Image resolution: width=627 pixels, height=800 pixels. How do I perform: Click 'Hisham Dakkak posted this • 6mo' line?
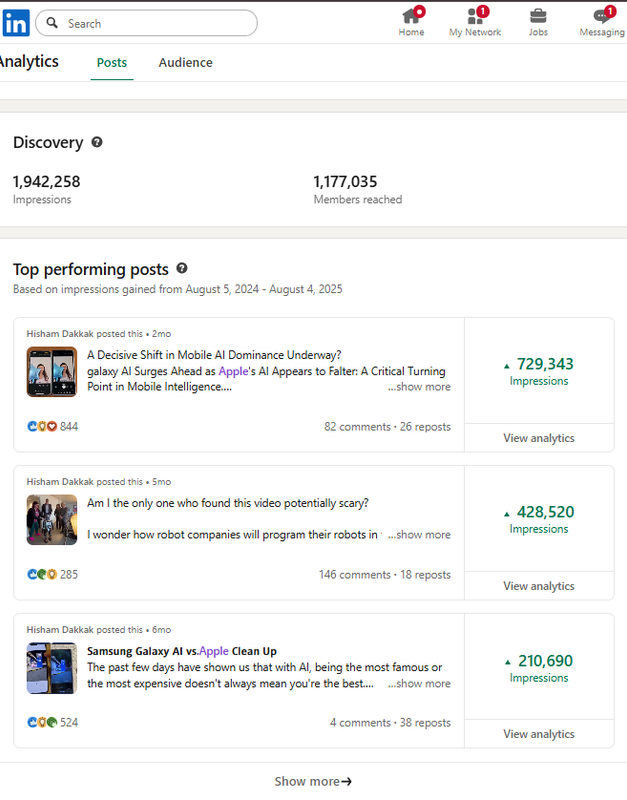[98, 630]
